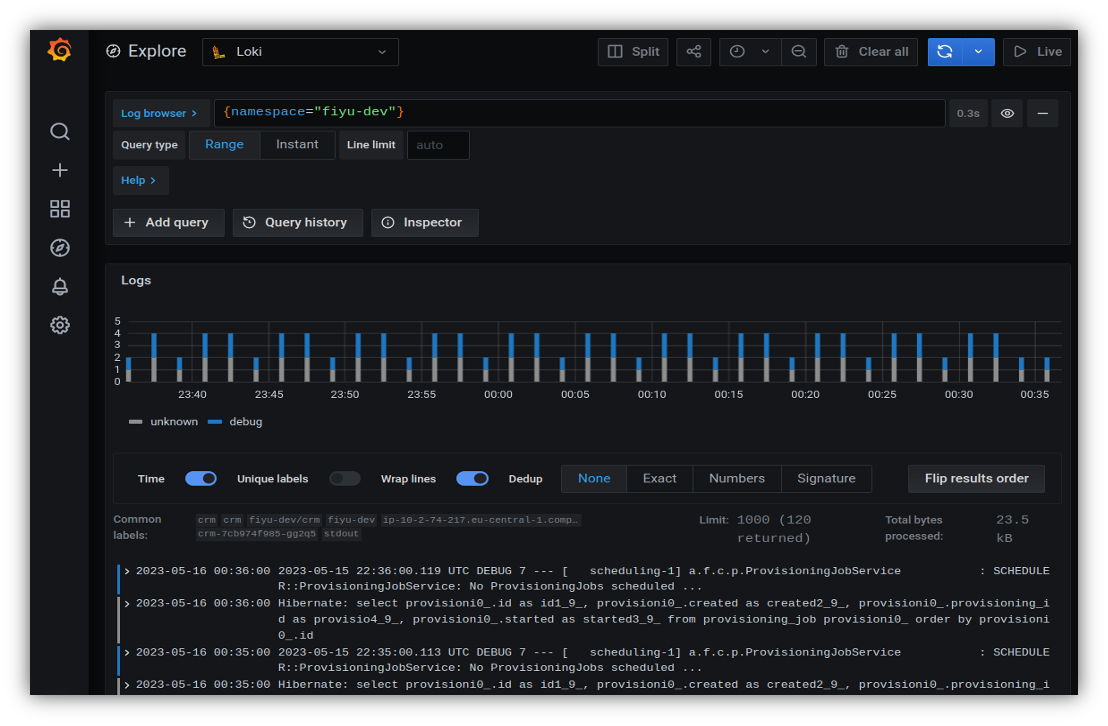
Task: Open the refresh interval dropdown arrow
Action: [x=979, y=52]
